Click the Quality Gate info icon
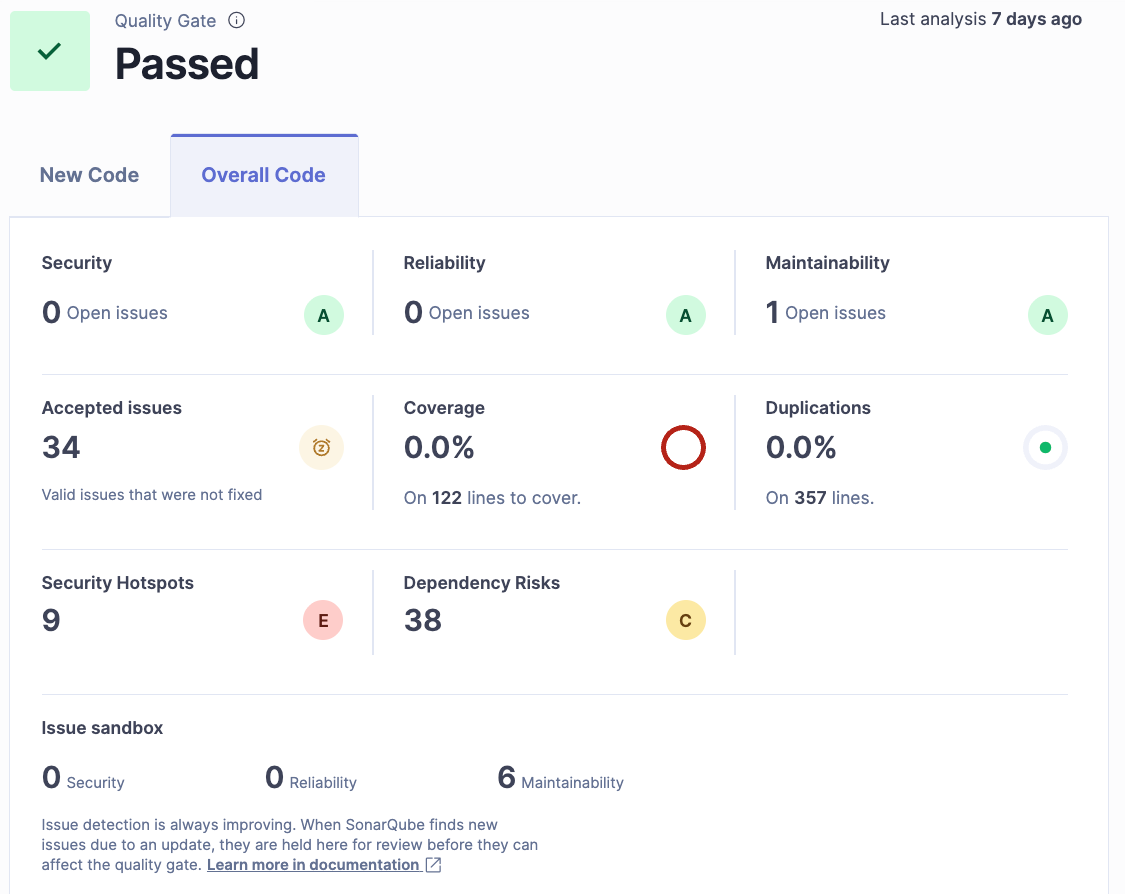Screen dimensions: 1125x894 236,20
